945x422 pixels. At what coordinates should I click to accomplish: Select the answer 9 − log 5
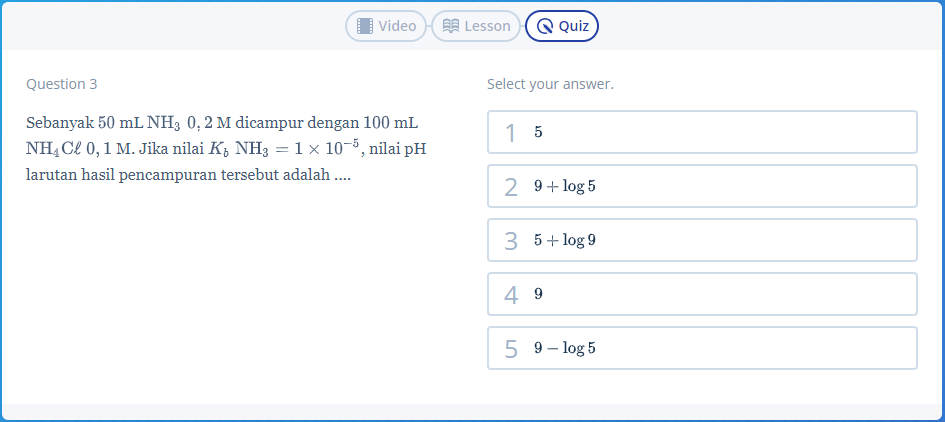tap(702, 348)
